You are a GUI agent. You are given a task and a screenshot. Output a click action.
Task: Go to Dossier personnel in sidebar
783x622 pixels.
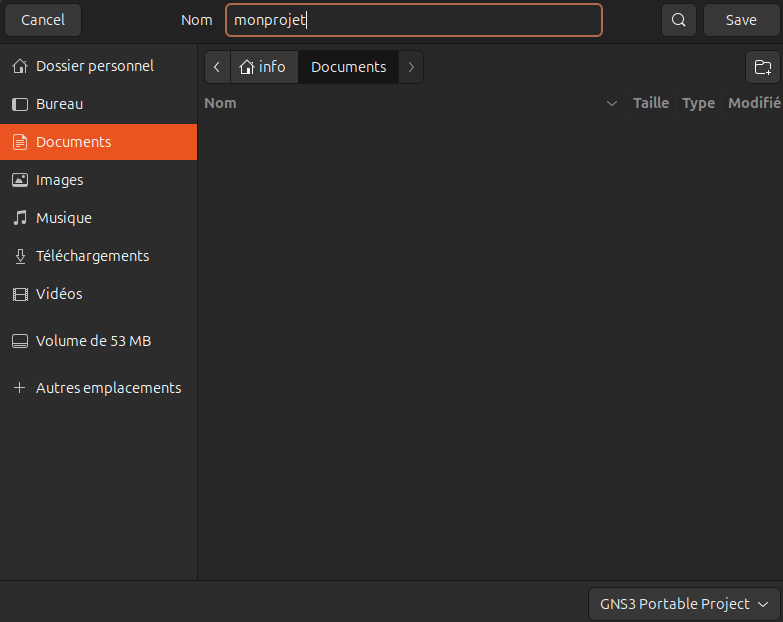click(94, 66)
